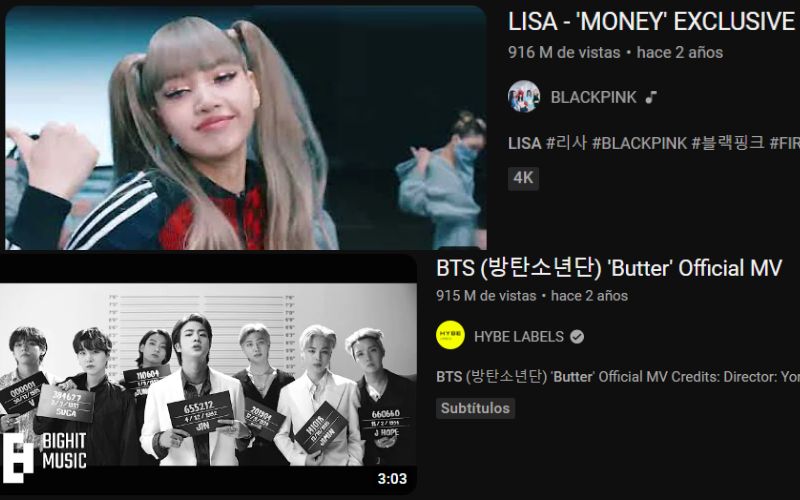
Task: Click the Butter video description snippet
Action: tap(618, 377)
